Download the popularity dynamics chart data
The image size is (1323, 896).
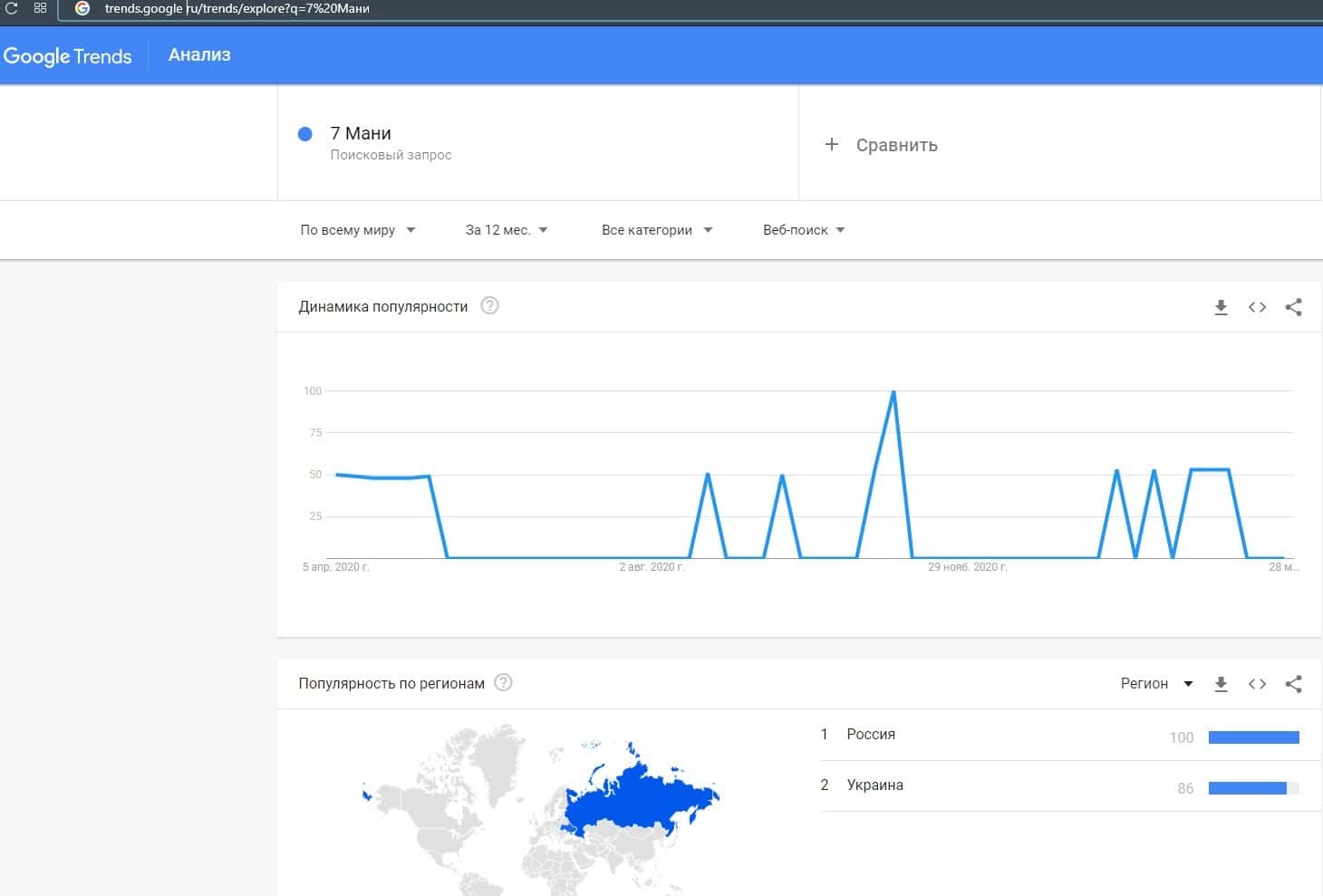click(x=1221, y=307)
